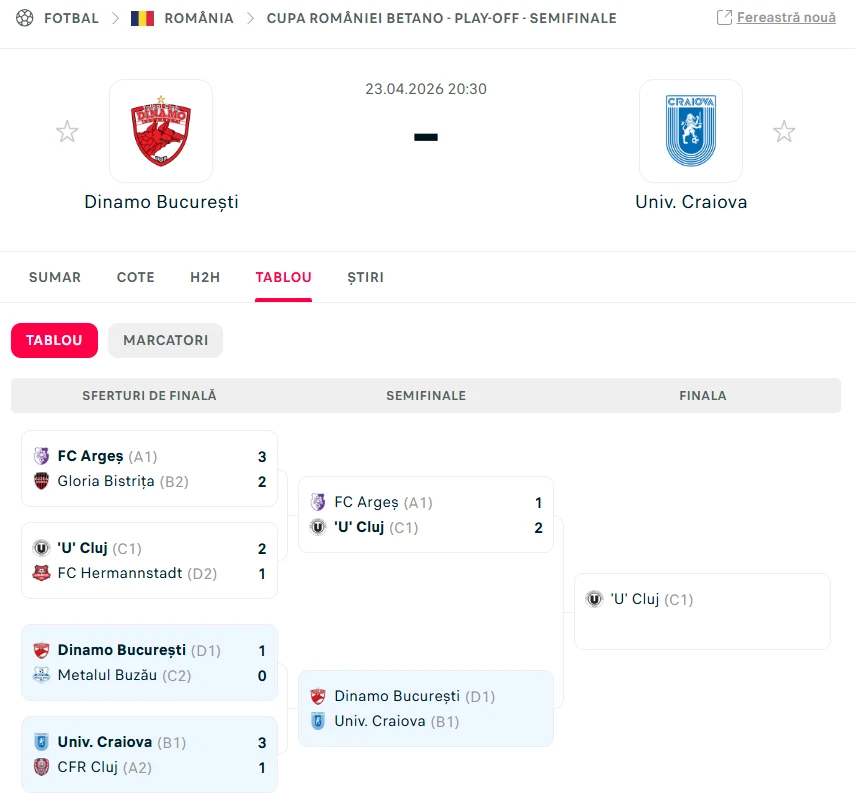
Task: Click the Romania flag icon
Action: 142,18
